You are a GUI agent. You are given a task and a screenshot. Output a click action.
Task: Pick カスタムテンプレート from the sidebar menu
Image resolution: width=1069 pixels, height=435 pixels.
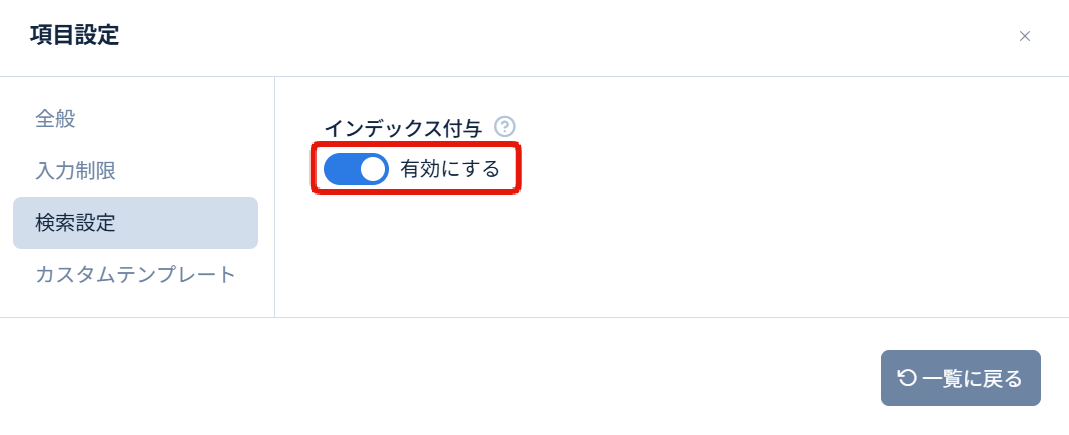(136, 275)
